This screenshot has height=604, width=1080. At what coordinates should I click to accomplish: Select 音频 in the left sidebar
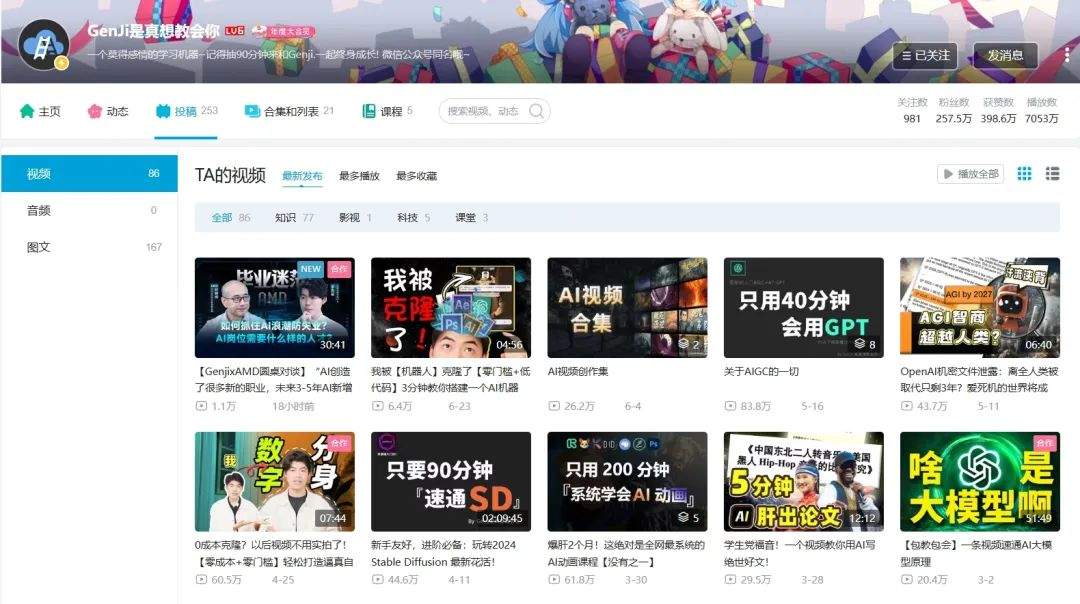coord(90,210)
